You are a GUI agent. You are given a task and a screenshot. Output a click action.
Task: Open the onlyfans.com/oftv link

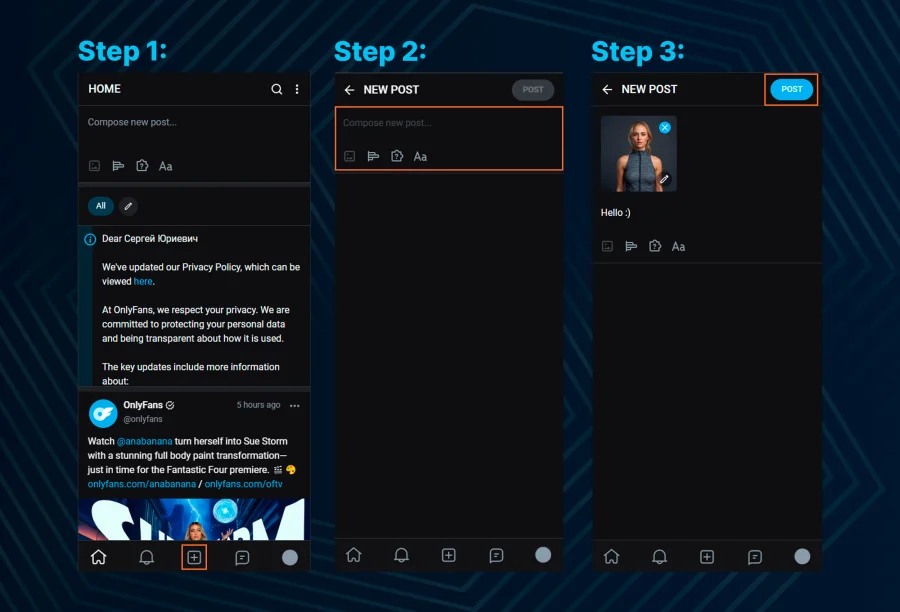pos(243,484)
